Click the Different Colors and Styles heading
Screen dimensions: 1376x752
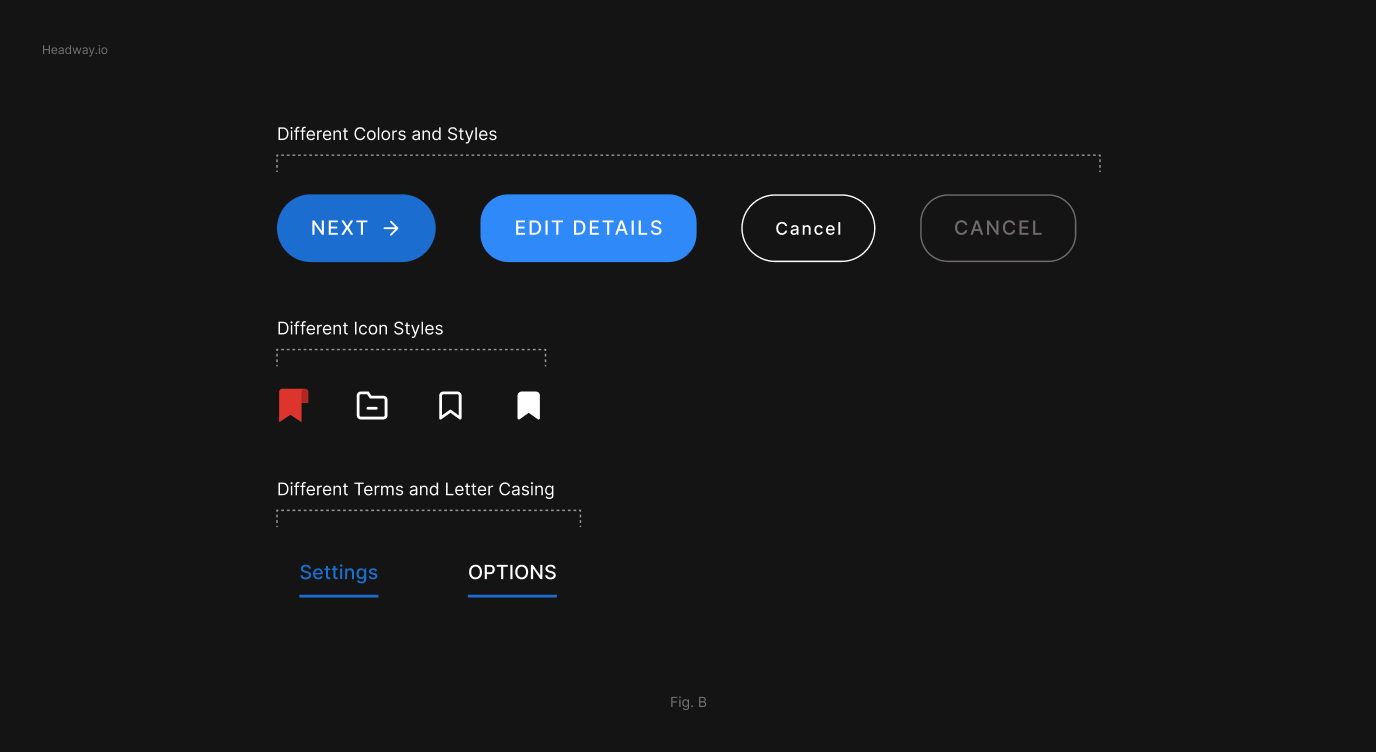[x=387, y=133]
